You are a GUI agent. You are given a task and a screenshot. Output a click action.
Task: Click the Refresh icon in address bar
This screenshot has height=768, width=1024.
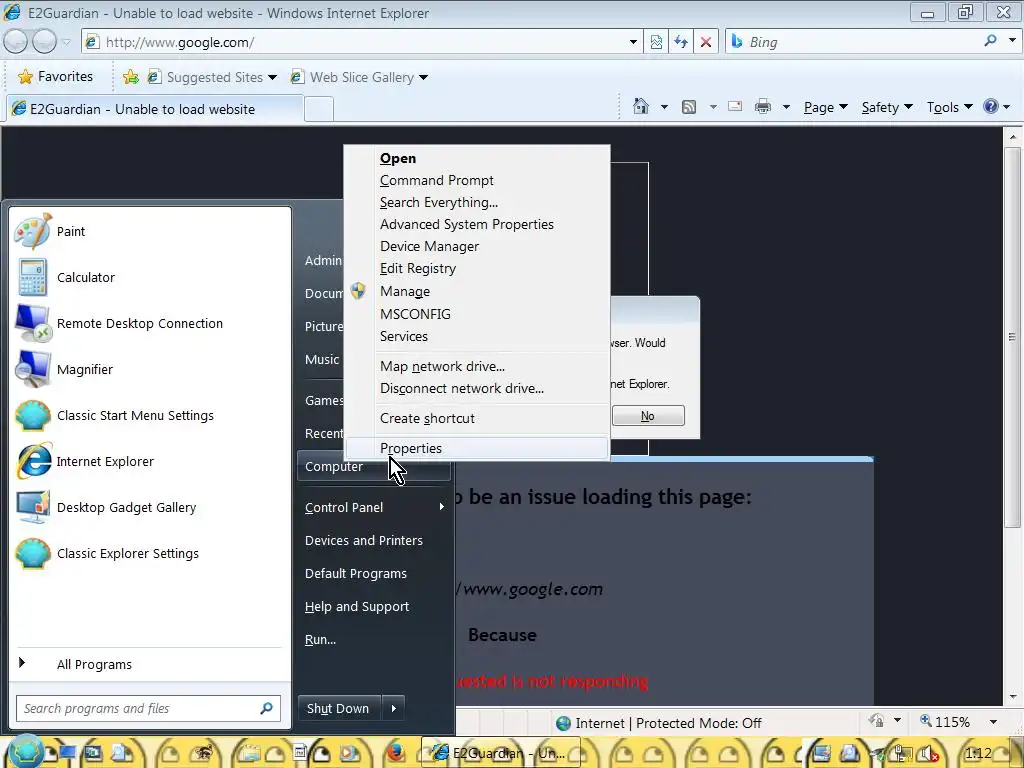(680, 42)
